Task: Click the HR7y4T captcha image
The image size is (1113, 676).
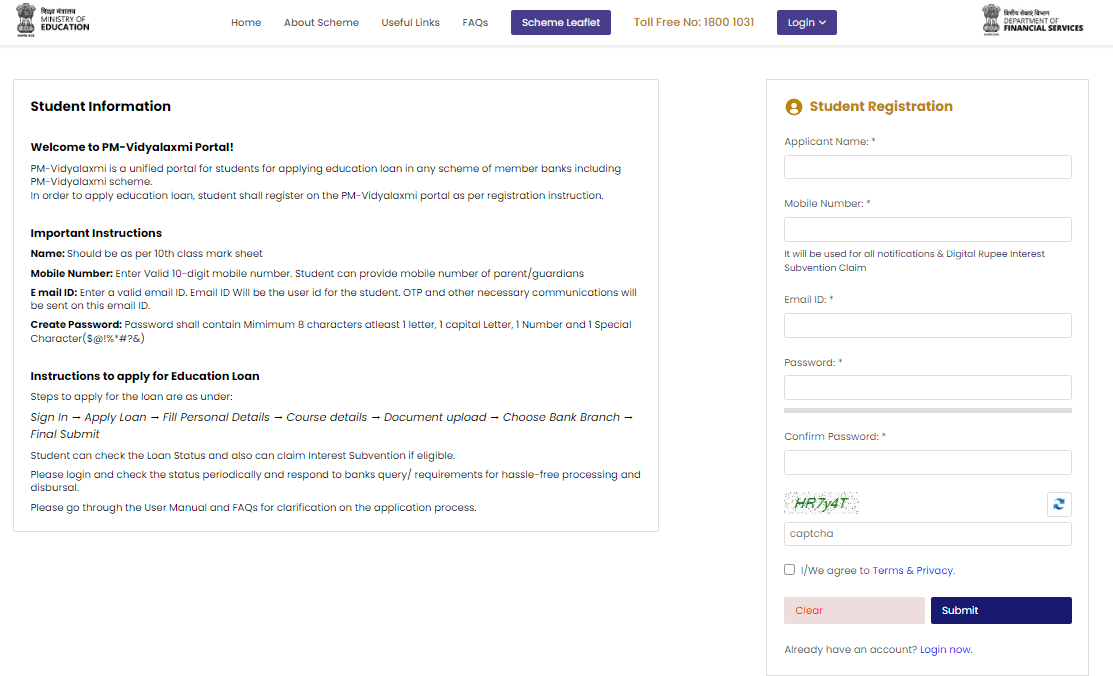Action: [822, 503]
